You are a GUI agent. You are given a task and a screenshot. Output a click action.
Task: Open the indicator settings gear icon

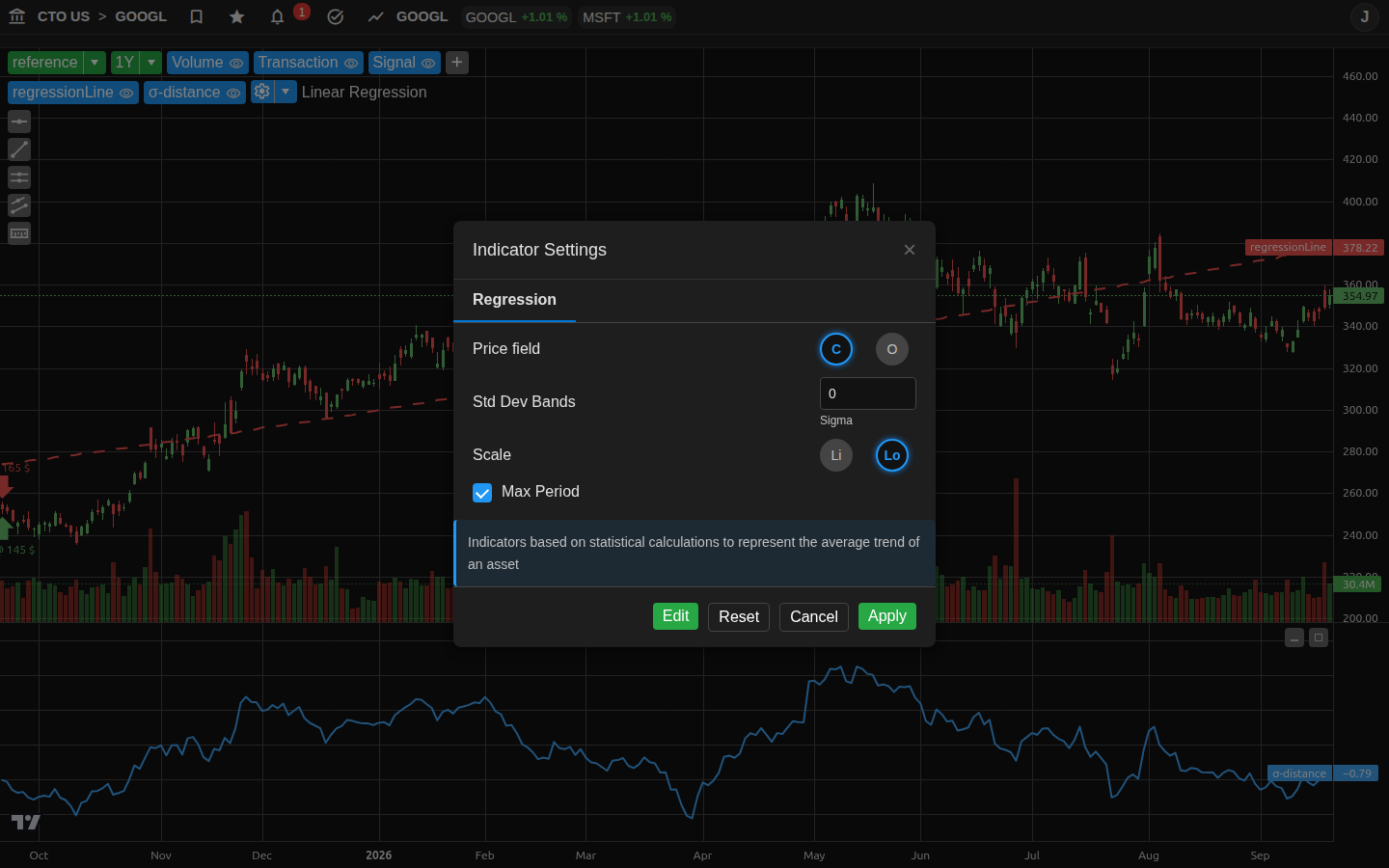click(x=262, y=92)
